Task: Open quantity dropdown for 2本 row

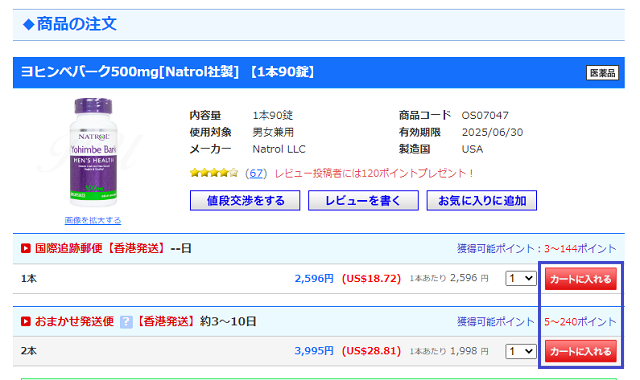Action: click(x=521, y=351)
